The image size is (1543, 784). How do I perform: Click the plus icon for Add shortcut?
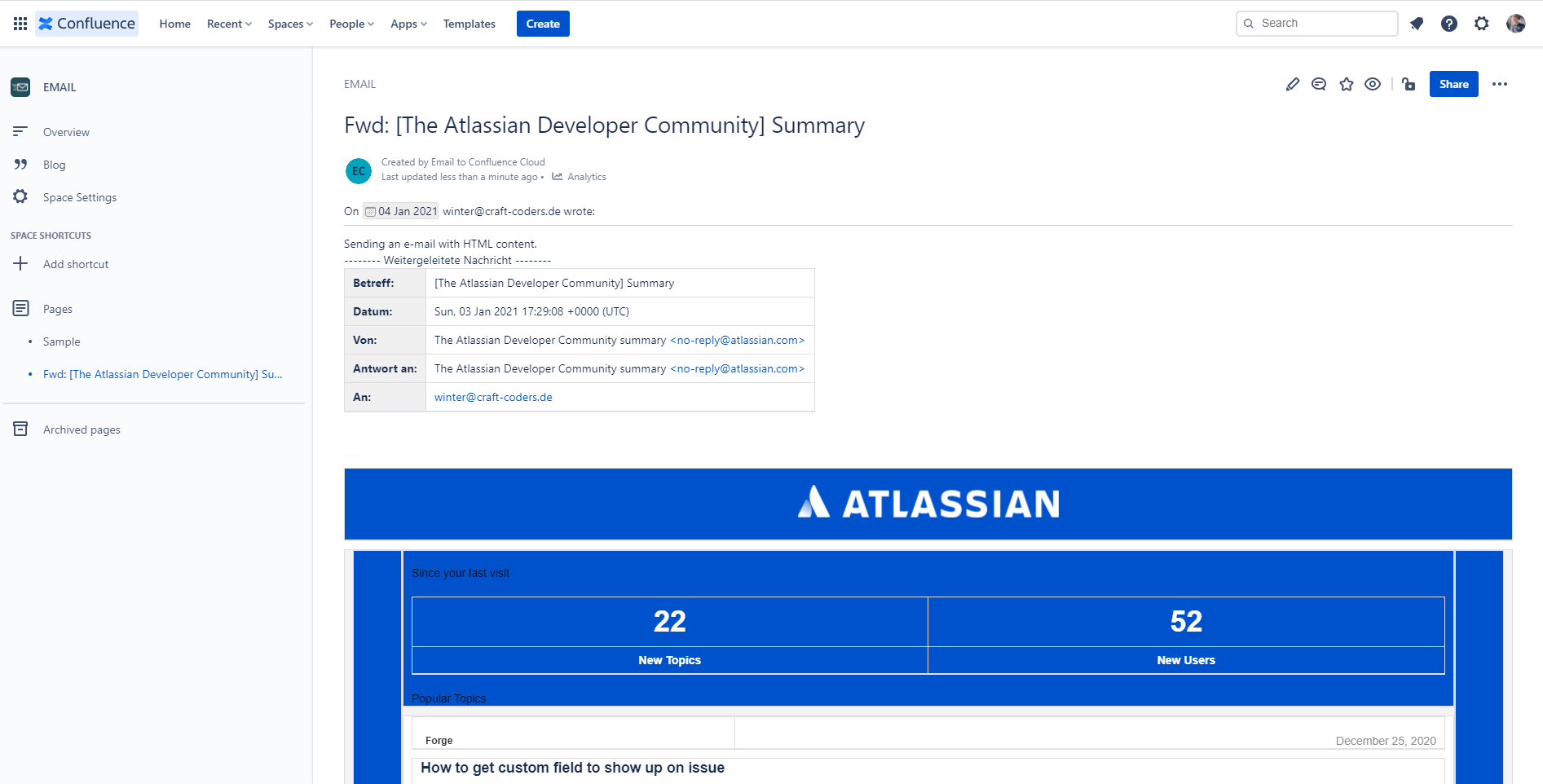tap(20, 263)
